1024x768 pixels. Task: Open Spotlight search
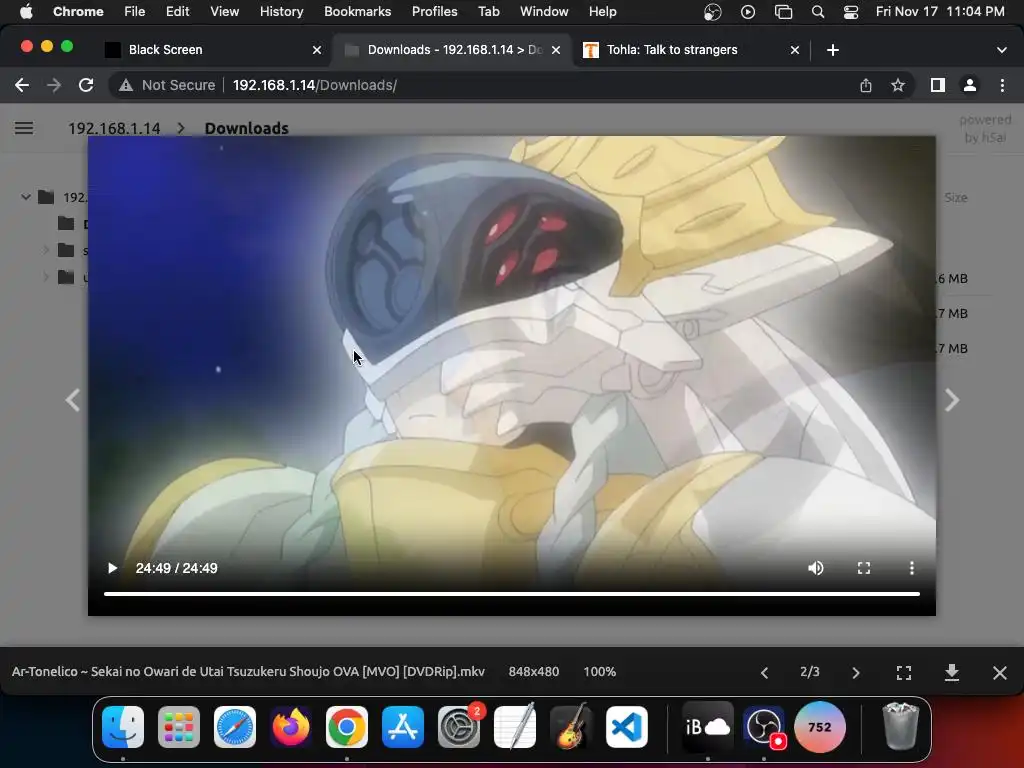pos(818,11)
